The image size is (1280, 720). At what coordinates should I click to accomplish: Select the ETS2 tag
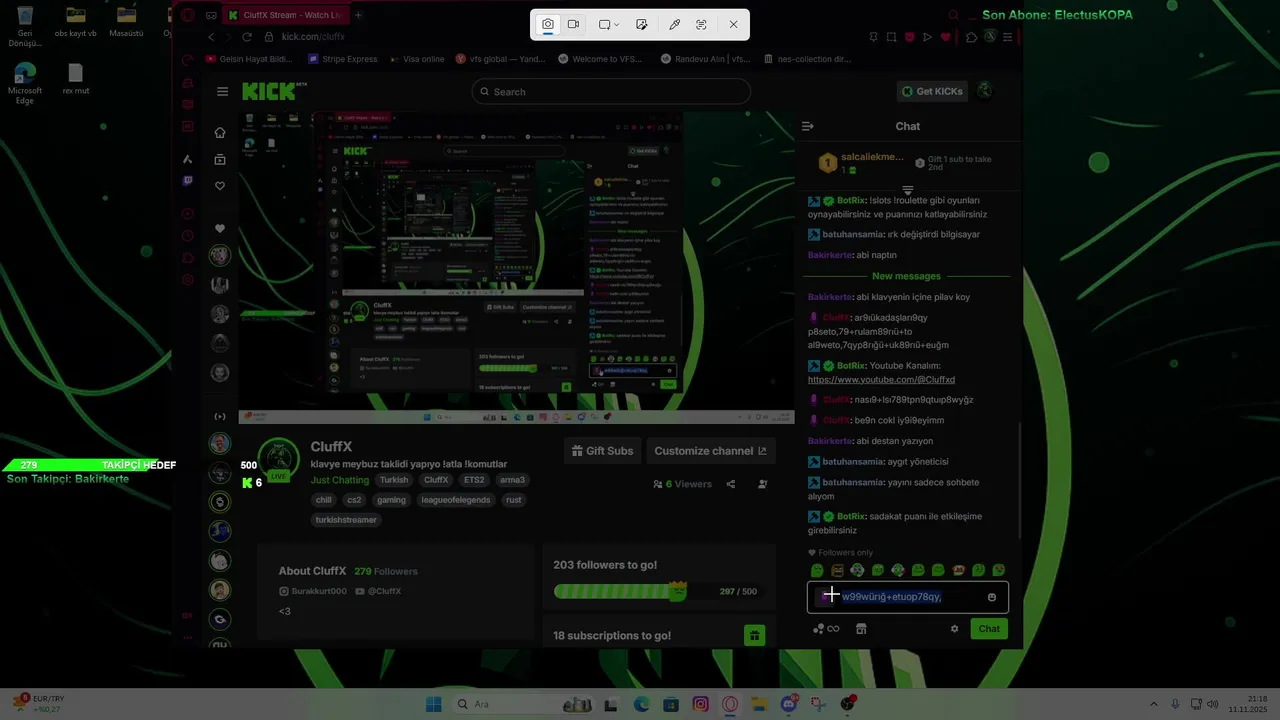pyautogui.click(x=474, y=480)
